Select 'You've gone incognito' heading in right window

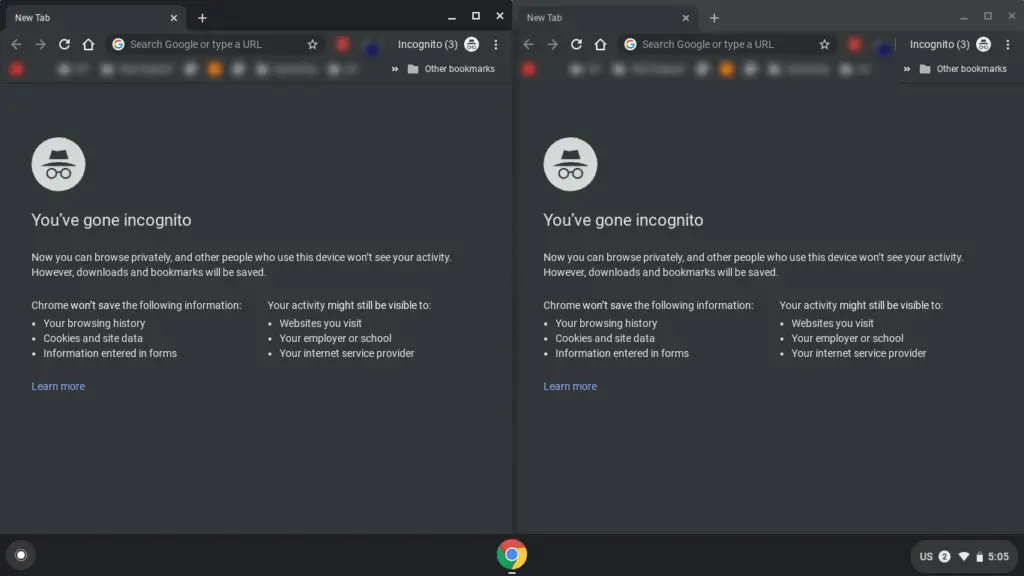tap(624, 220)
